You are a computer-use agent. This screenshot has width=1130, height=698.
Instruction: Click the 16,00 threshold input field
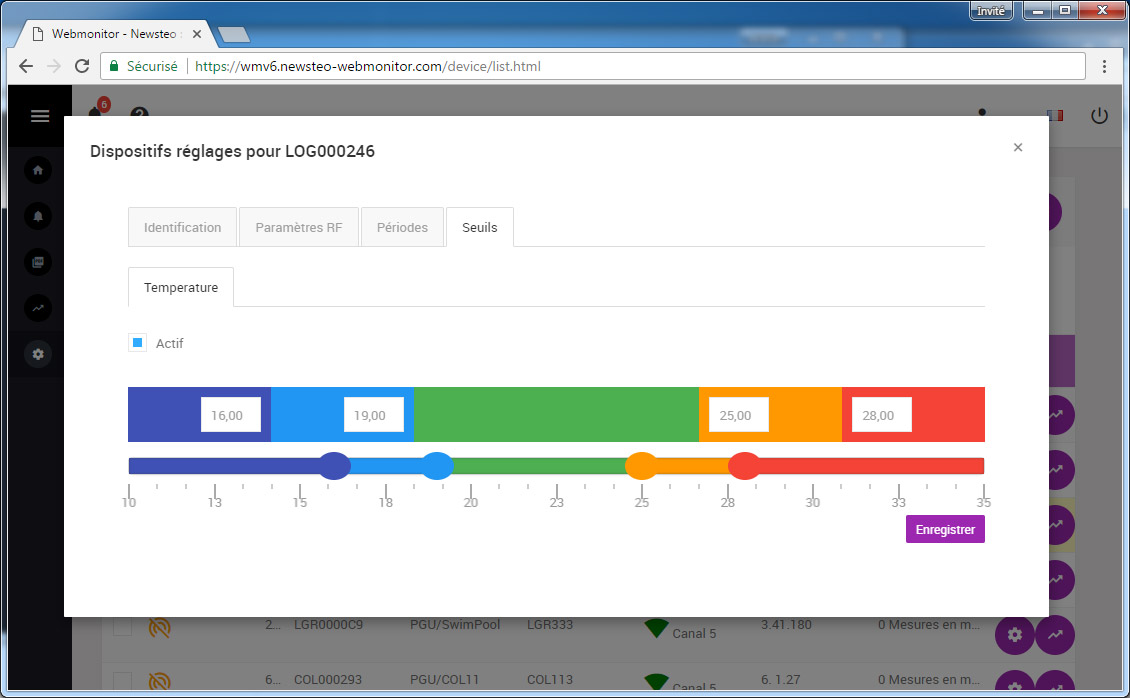tap(231, 415)
